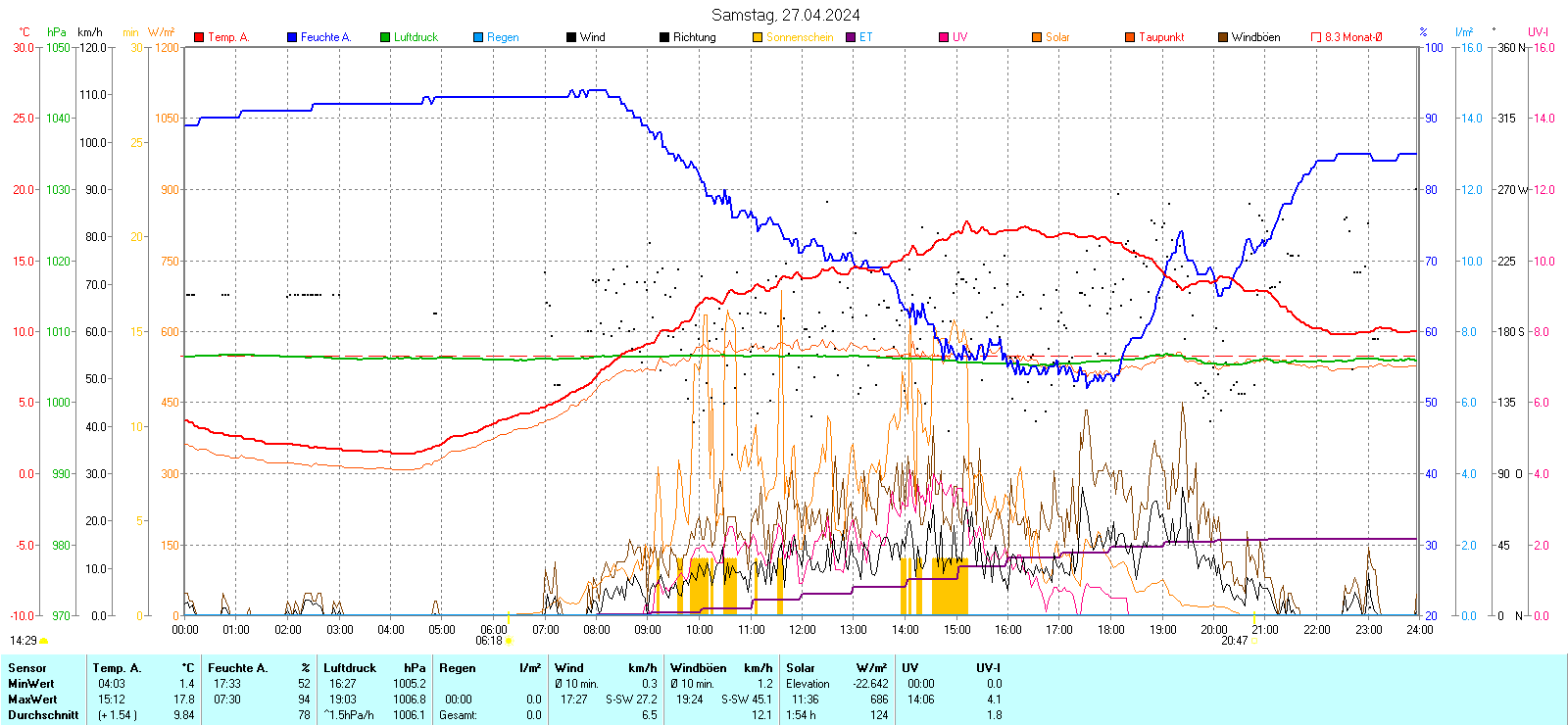
Task: Click the pink UV legend square
Action: point(944,37)
